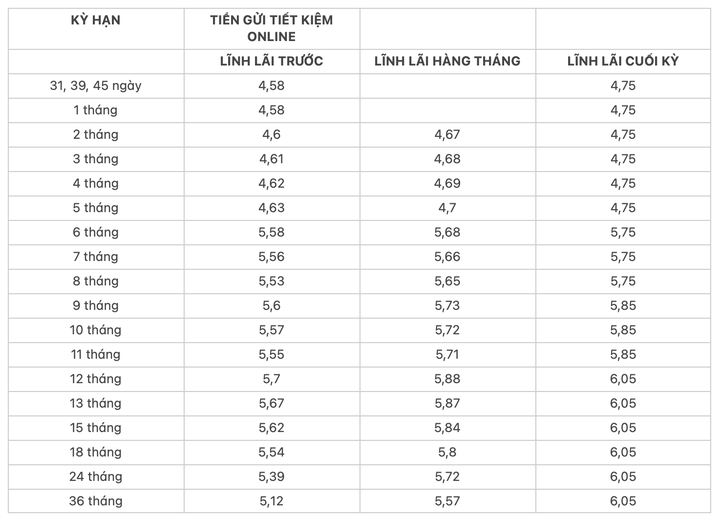Click the 5,84 value in 15 tháng row
720x521 pixels.
click(x=447, y=427)
